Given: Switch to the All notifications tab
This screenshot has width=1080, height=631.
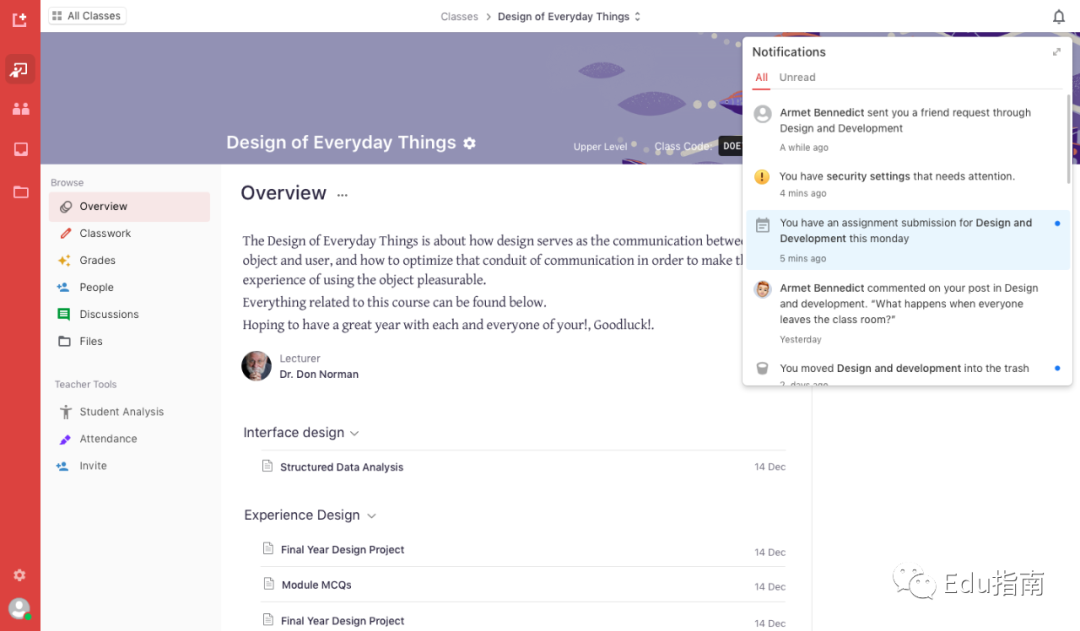Looking at the screenshot, I should point(761,78).
